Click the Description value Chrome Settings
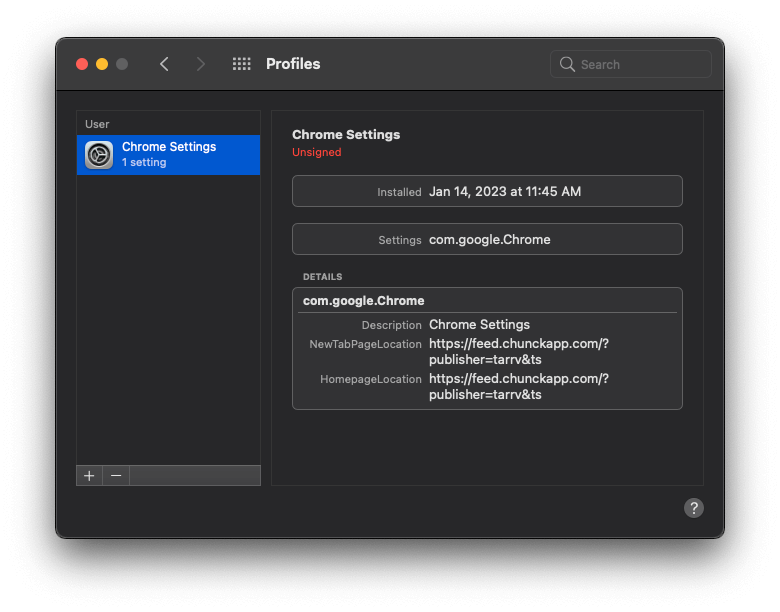 tap(480, 324)
